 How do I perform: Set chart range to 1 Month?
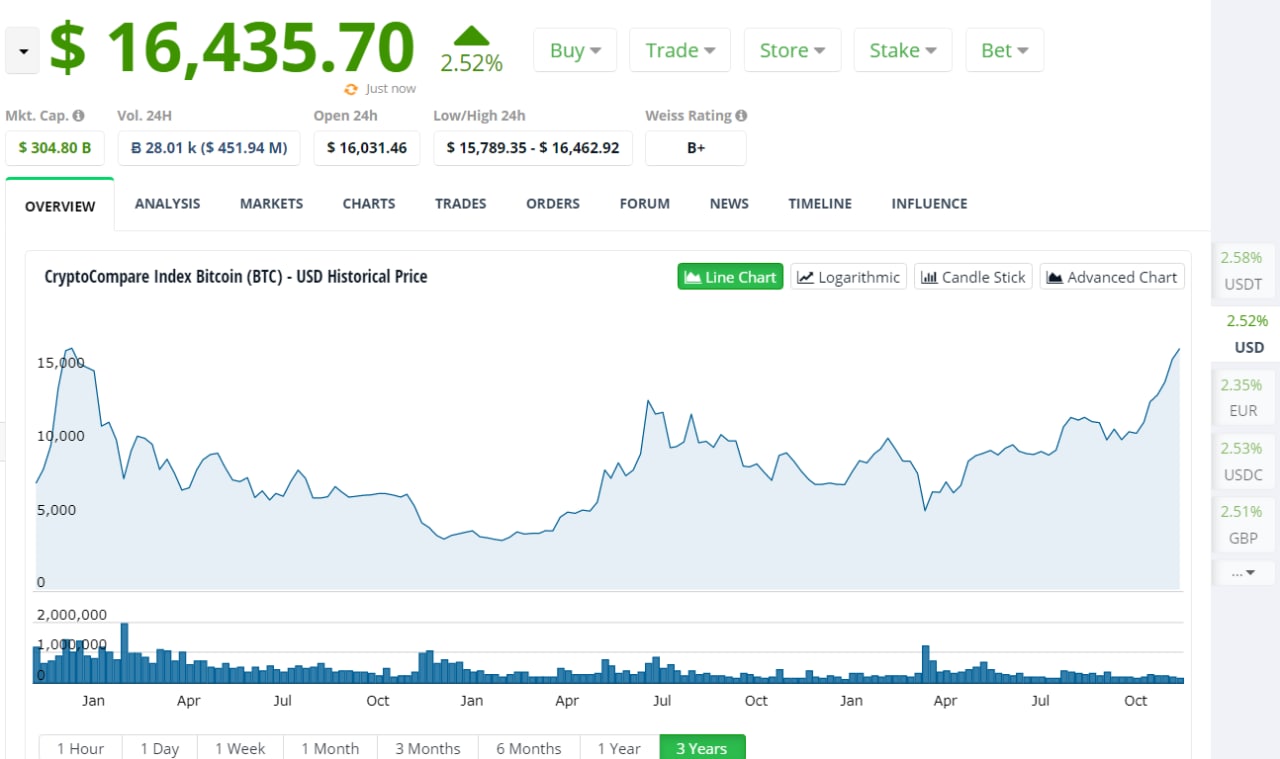330,748
